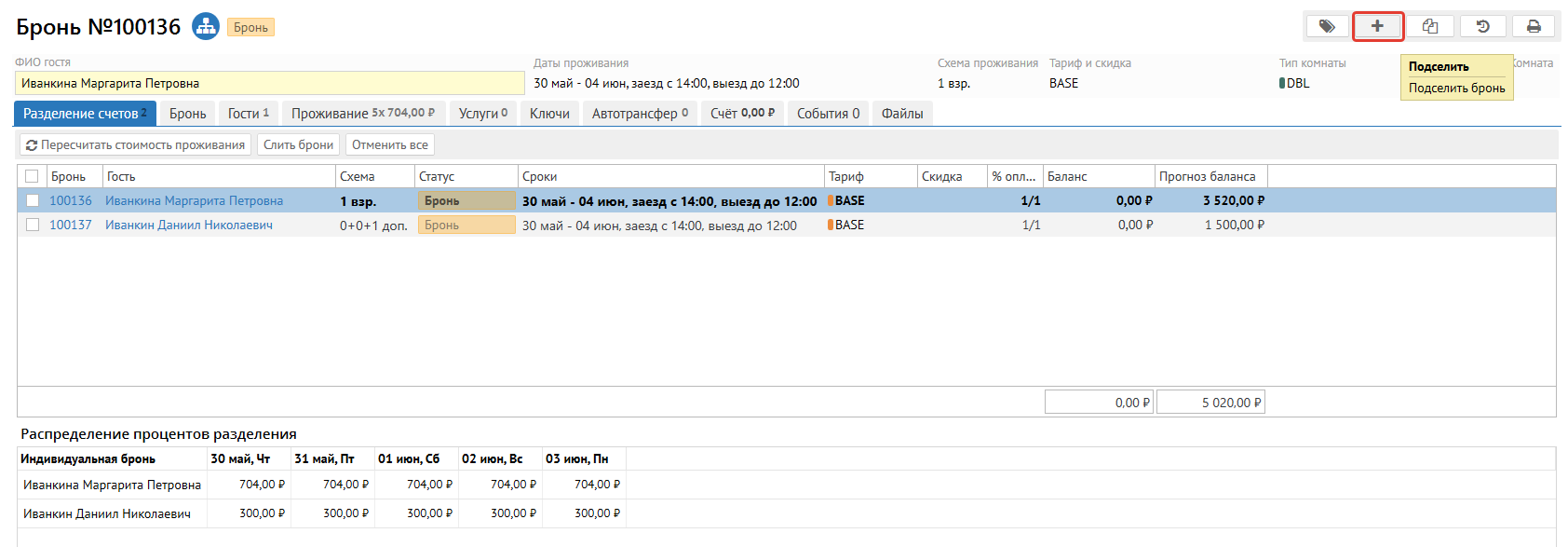Image resolution: width=1568 pixels, height=547 pixels.
Task: Click the 3 520,00 ₽ forecast value
Action: coord(1234,200)
